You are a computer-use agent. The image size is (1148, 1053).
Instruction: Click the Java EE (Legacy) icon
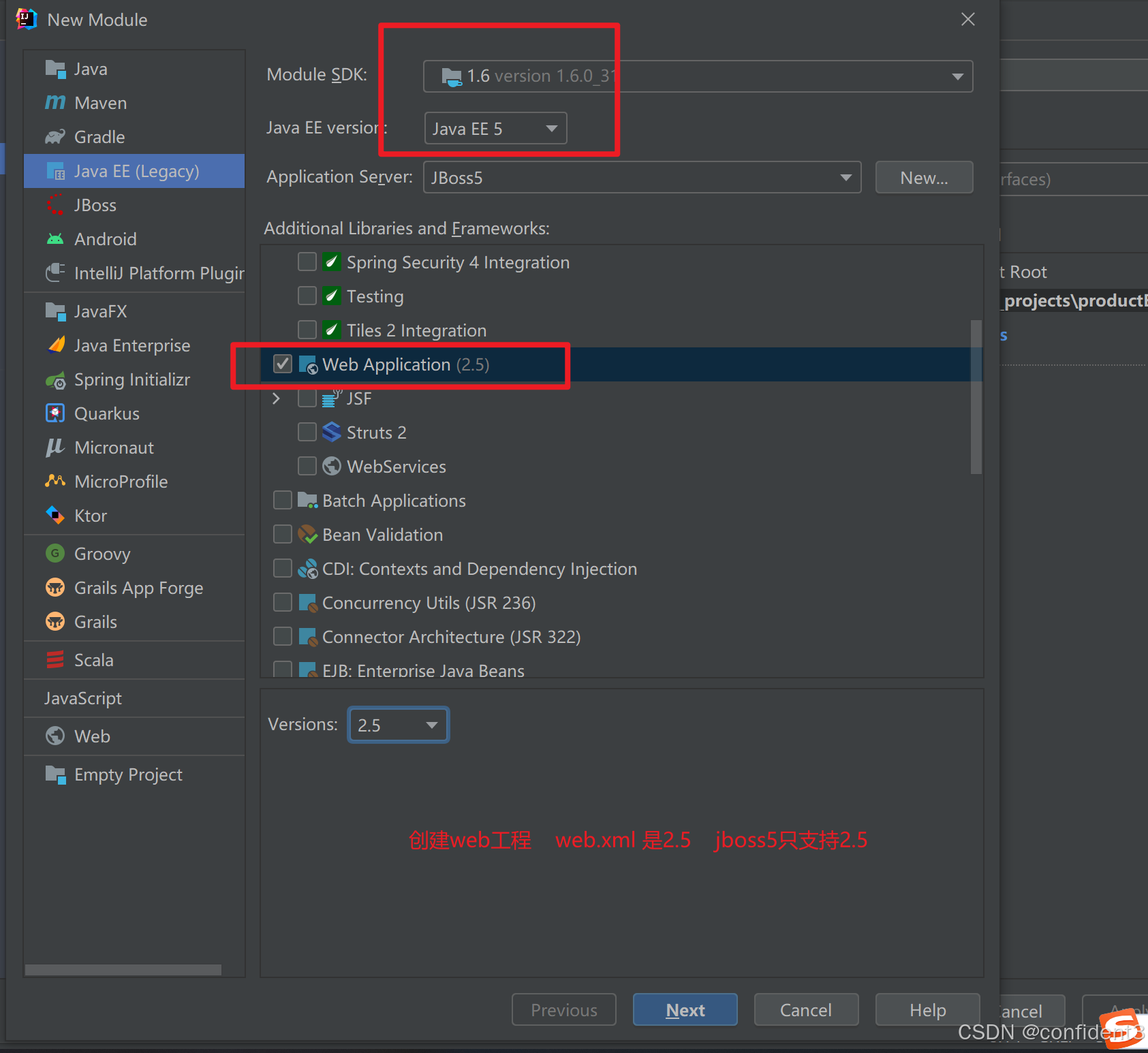coord(55,171)
